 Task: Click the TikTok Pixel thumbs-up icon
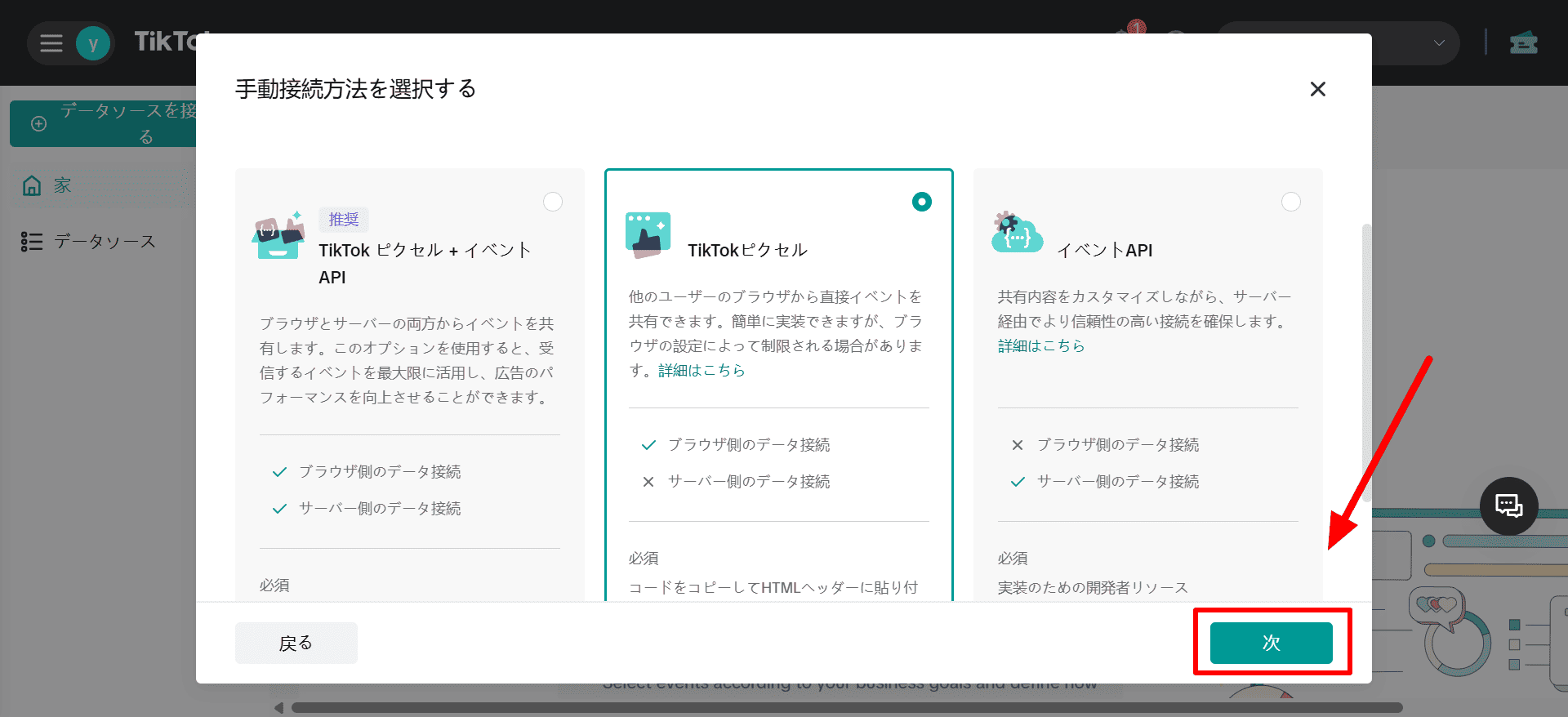648,235
